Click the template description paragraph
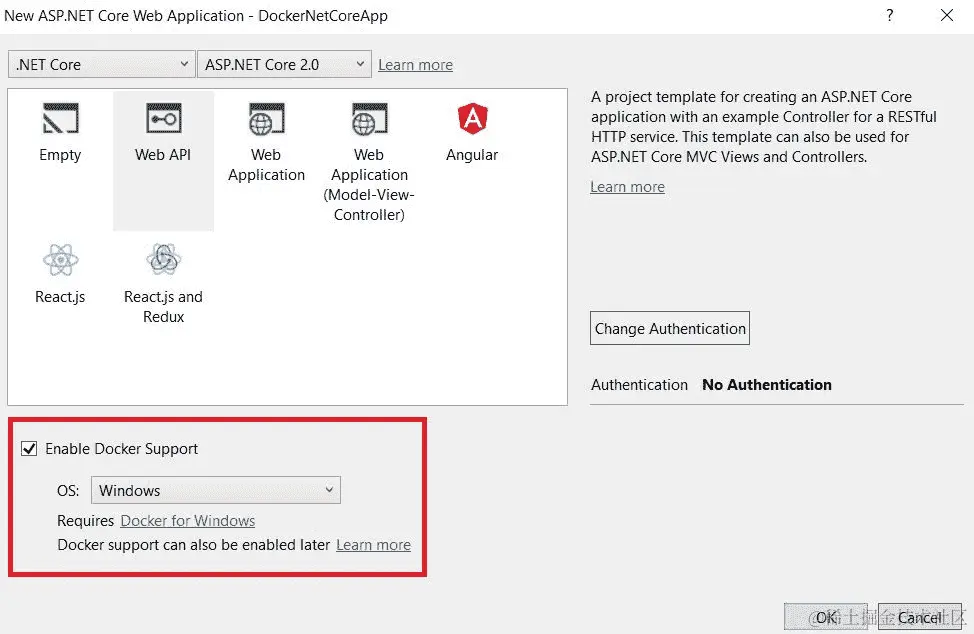Image resolution: width=974 pixels, height=634 pixels. point(763,127)
